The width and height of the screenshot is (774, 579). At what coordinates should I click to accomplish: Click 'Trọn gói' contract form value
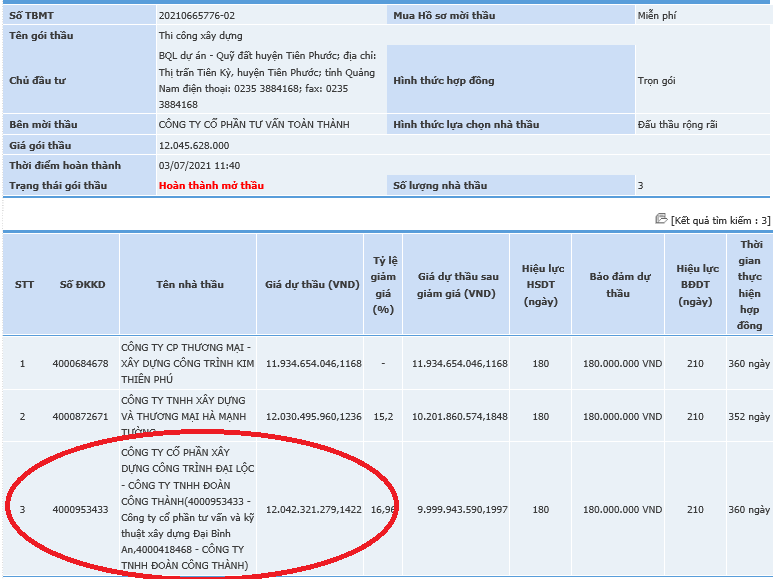click(656, 80)
